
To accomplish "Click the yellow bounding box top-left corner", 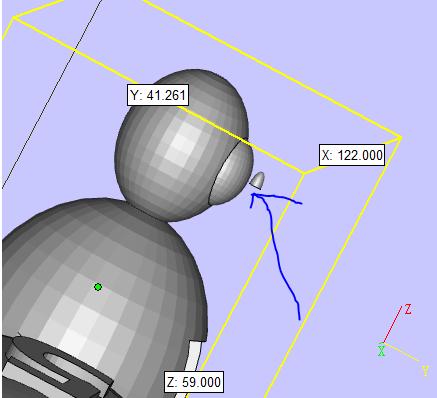I will [x=13, y=18].
